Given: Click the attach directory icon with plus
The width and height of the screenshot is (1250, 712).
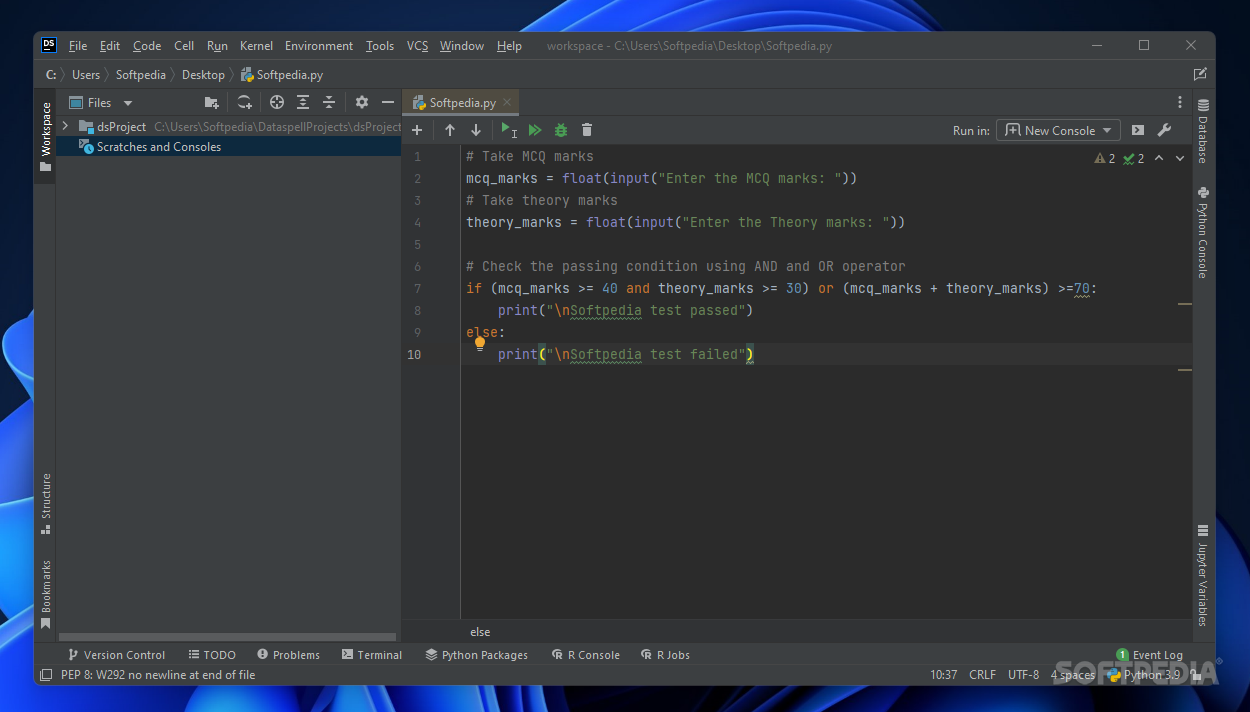Looking at the screenshot, I should [x=244, y=102].
